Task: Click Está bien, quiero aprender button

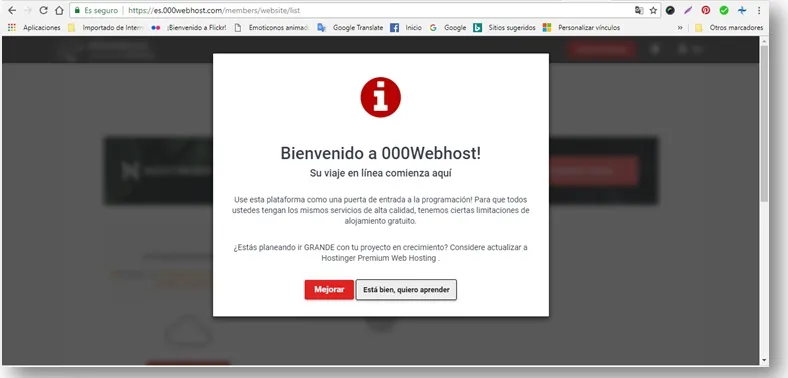Action: [406, 290]
